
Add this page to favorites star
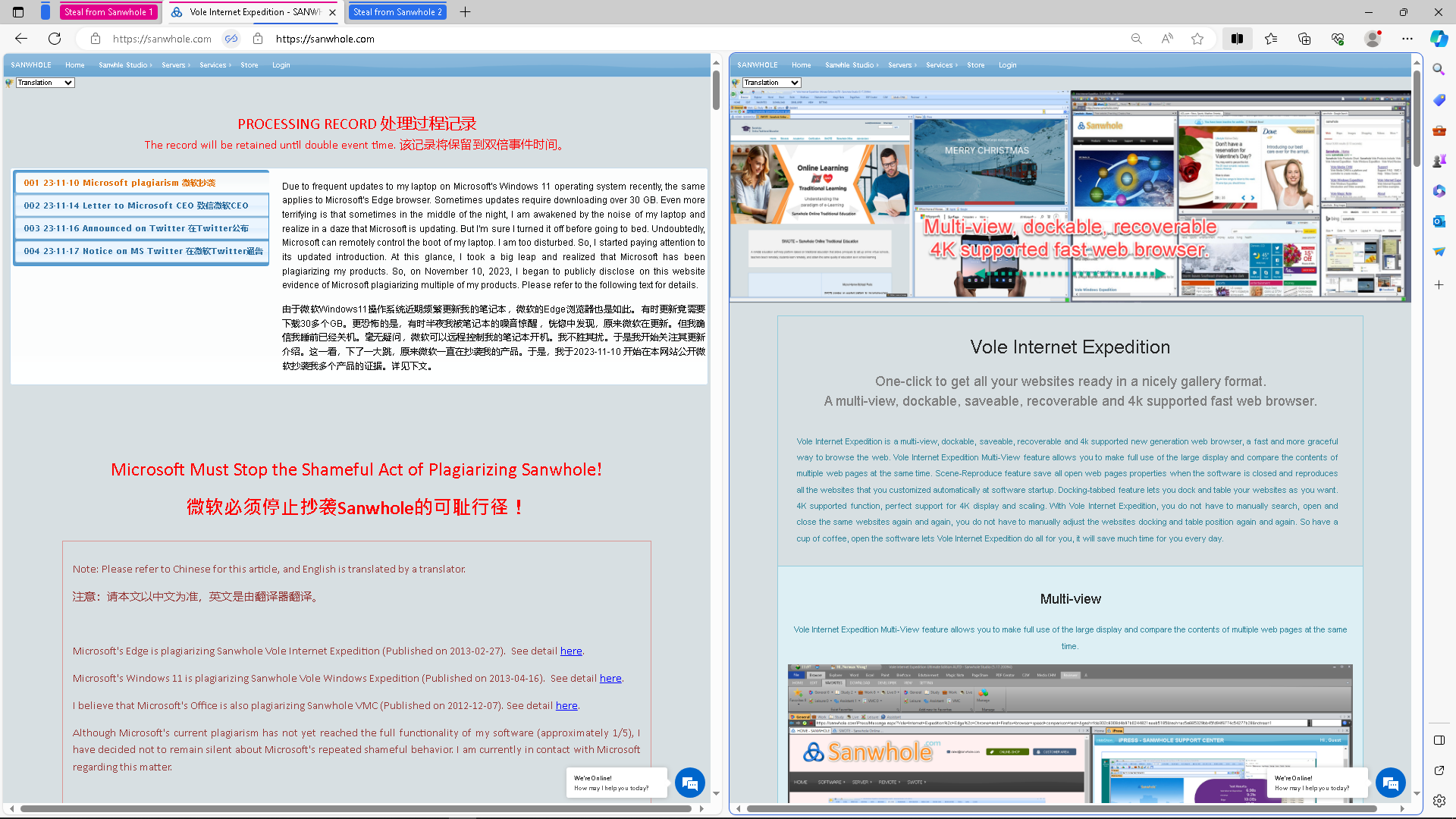click(x=1197, y=39)
